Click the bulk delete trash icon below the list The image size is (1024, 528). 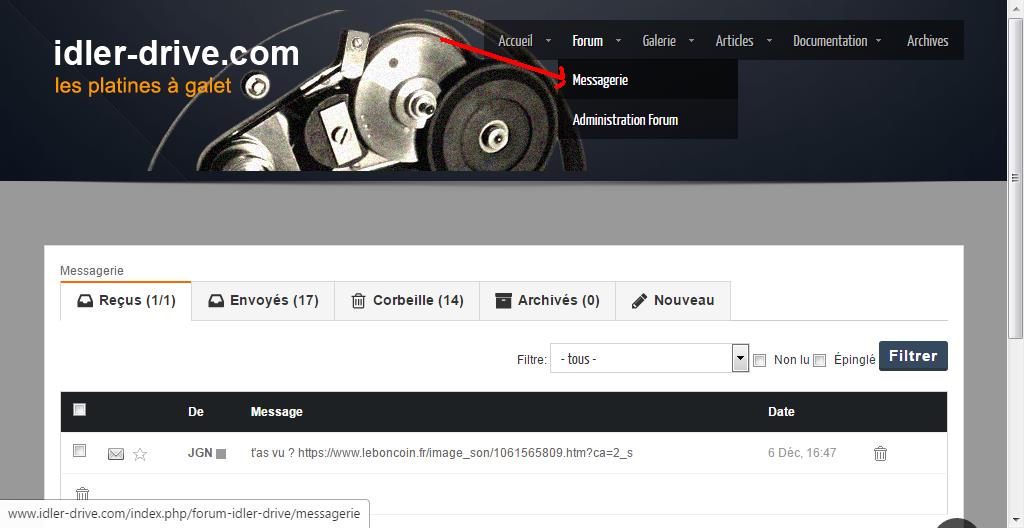[x=83, y=494]
